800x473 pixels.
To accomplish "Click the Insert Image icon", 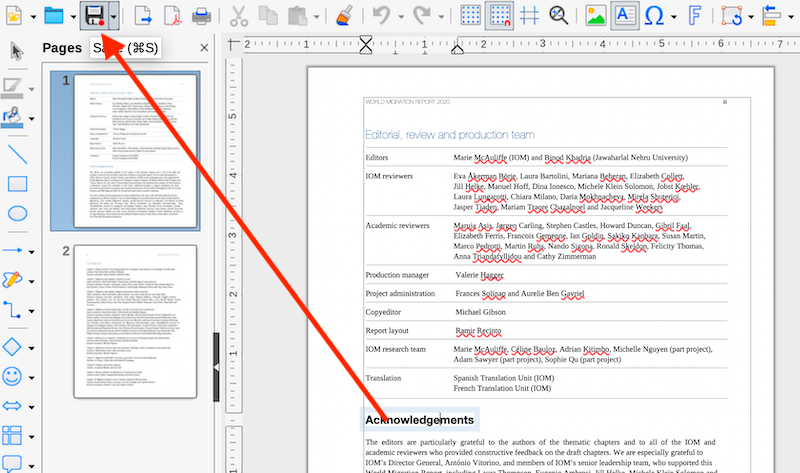I will [595, 15].
